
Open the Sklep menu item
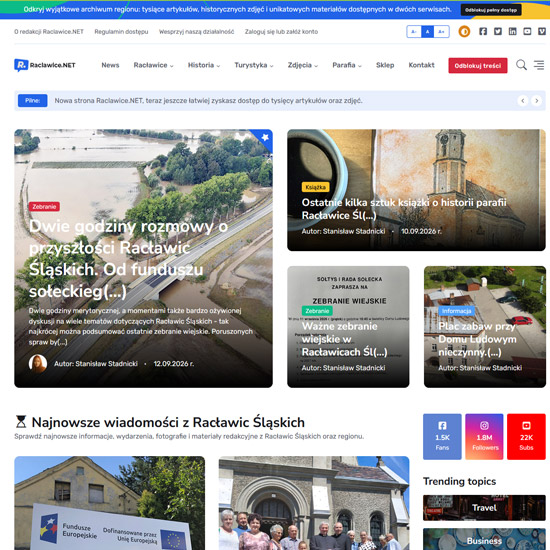pyautogui.click(x=385, y=65)
